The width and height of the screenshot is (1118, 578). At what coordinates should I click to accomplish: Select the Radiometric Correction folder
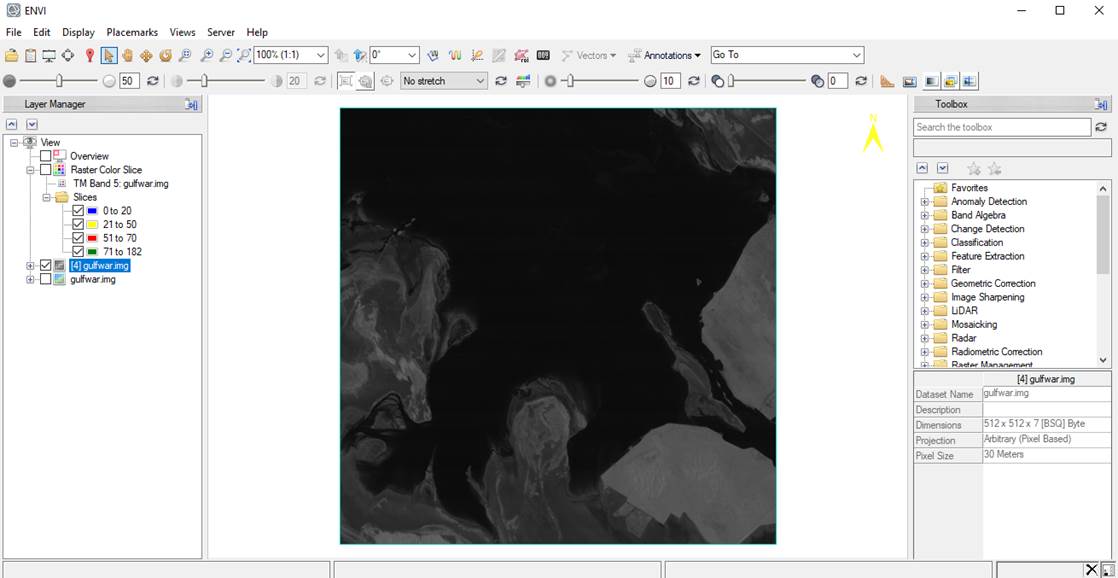pos(996,351)
